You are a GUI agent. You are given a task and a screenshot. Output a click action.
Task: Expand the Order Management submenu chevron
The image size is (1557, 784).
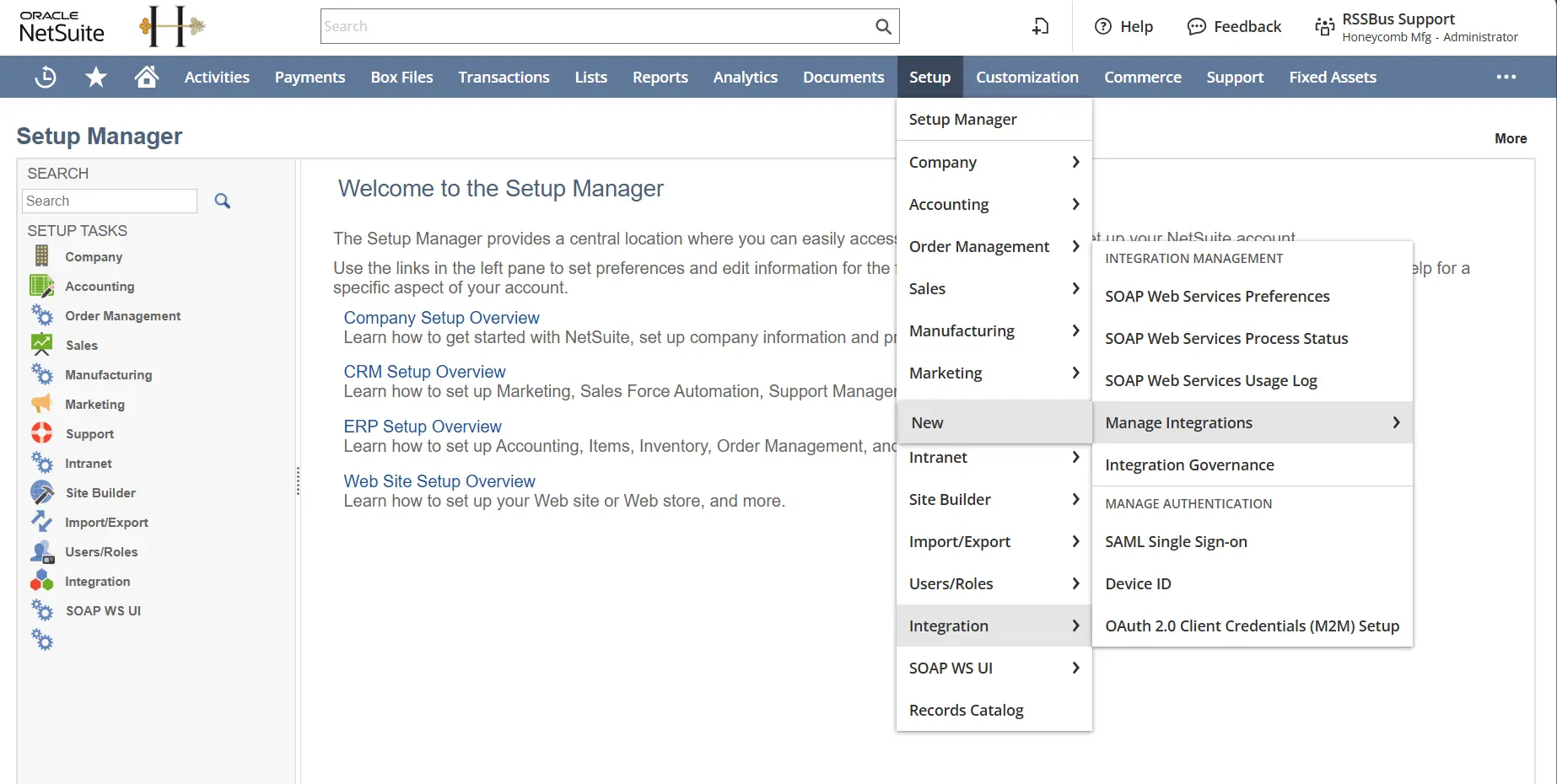point(1075,246)
